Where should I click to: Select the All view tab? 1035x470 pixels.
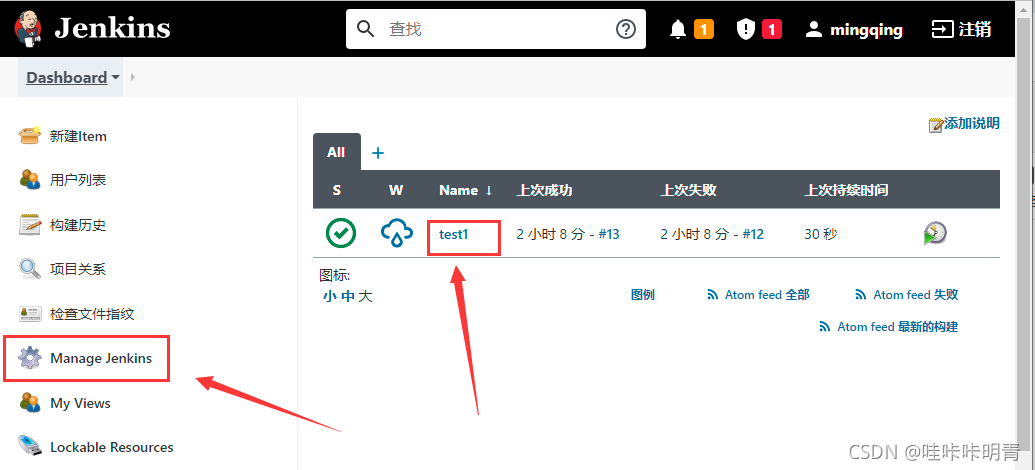pos(336,152)
